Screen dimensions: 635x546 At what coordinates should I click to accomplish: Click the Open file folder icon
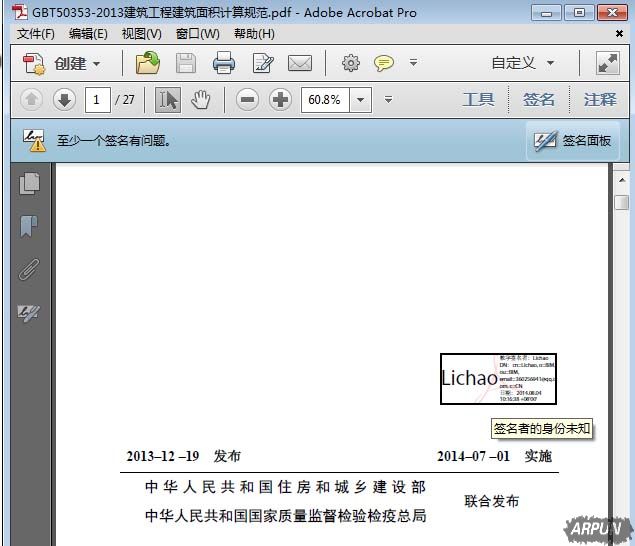pyautogui.click(x=148, y=64)
